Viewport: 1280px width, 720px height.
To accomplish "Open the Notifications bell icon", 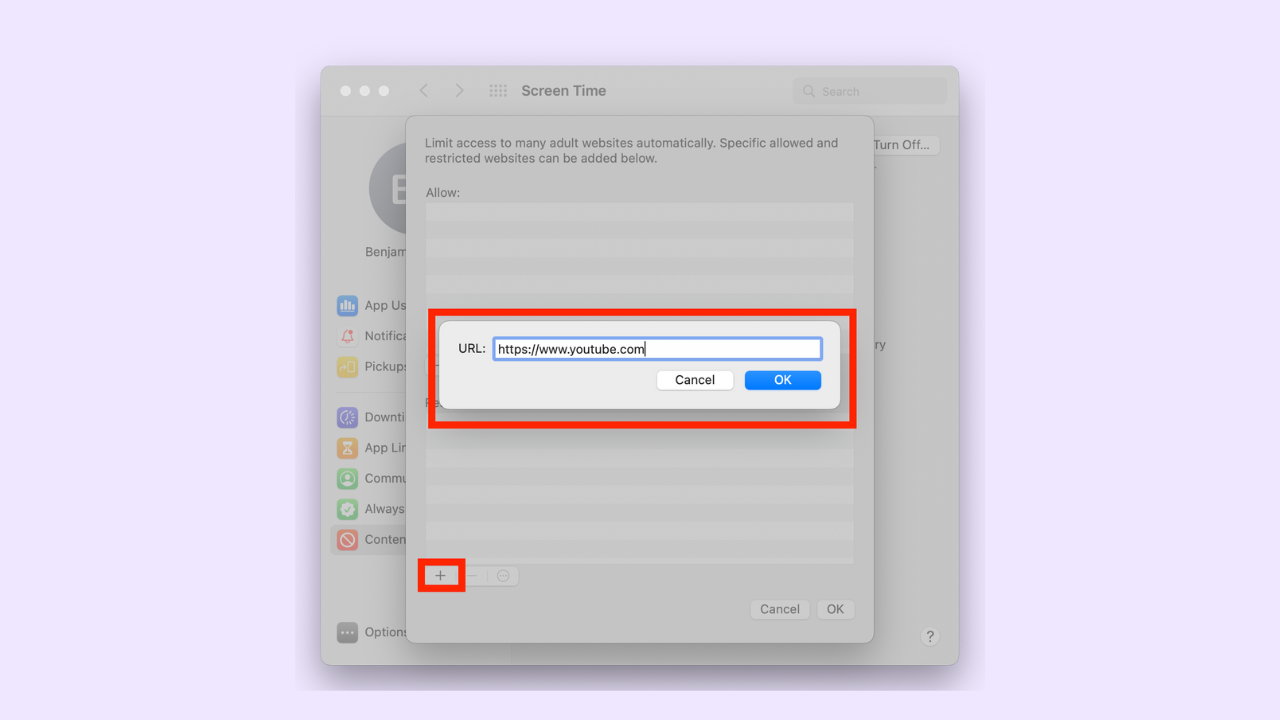I will pyautogui.click(x=347, y=336).
